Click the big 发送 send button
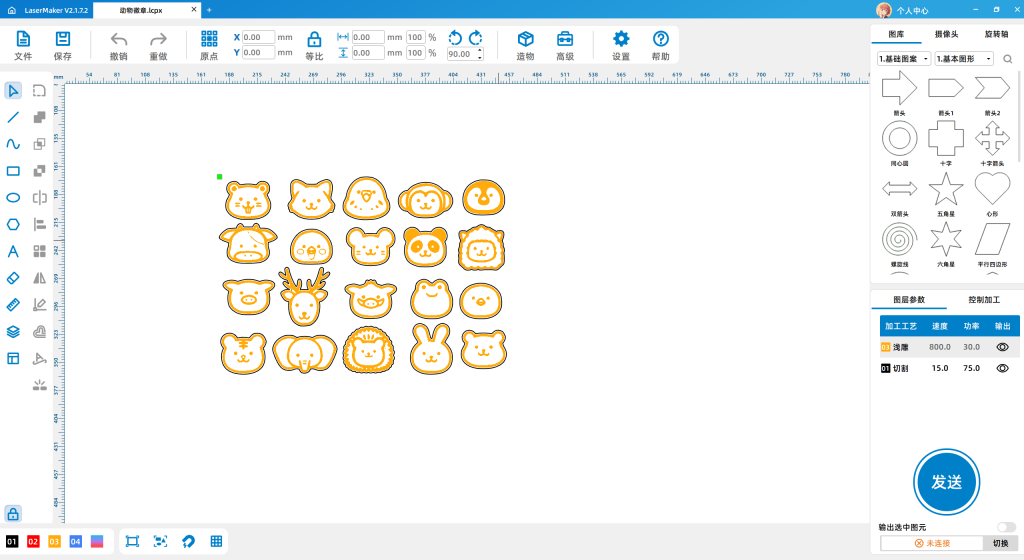The width and height of the screenshot is (1024, 560). (946, 482)
